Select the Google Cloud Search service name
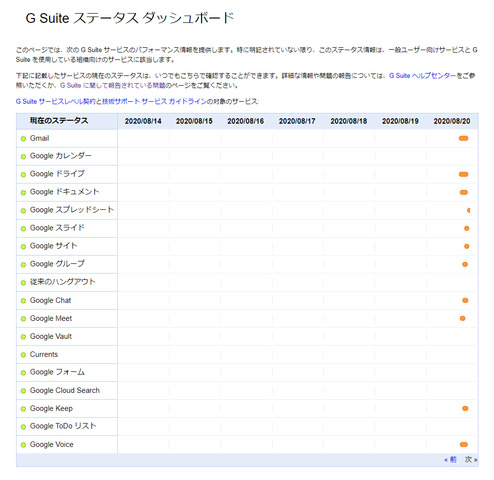The height and width of the screenshot is (480, 494). [65, 390]
